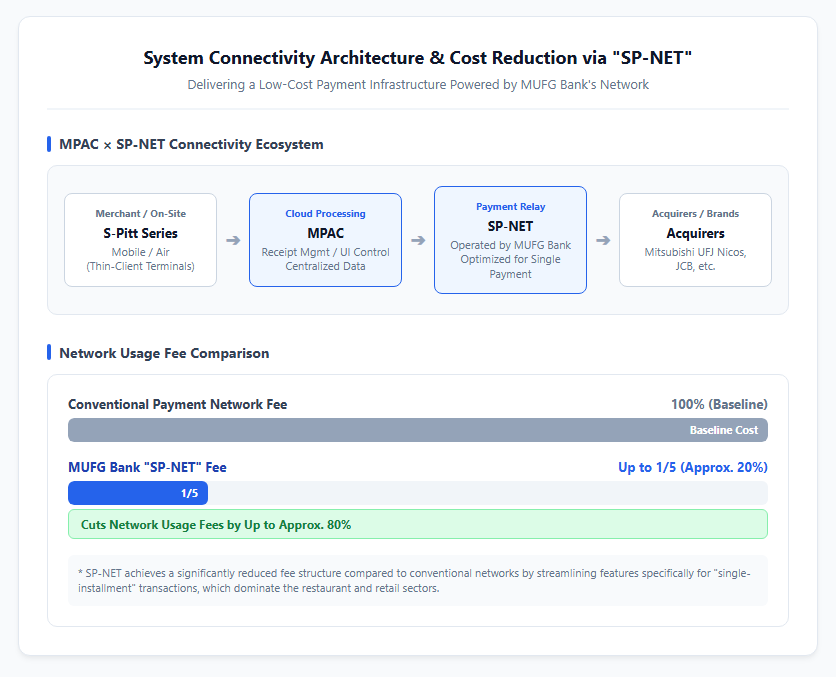Click the SP-NET single-installment footnote
836x677 pixels.
pos(418,581)
